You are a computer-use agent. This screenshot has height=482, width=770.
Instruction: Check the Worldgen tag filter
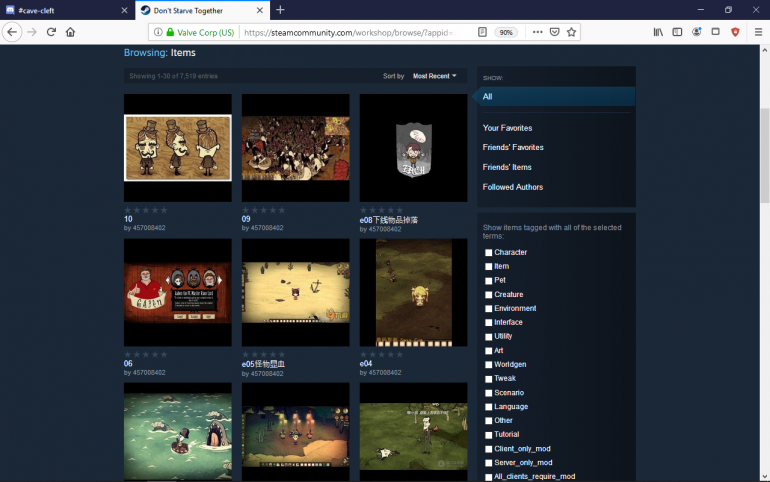489,365
